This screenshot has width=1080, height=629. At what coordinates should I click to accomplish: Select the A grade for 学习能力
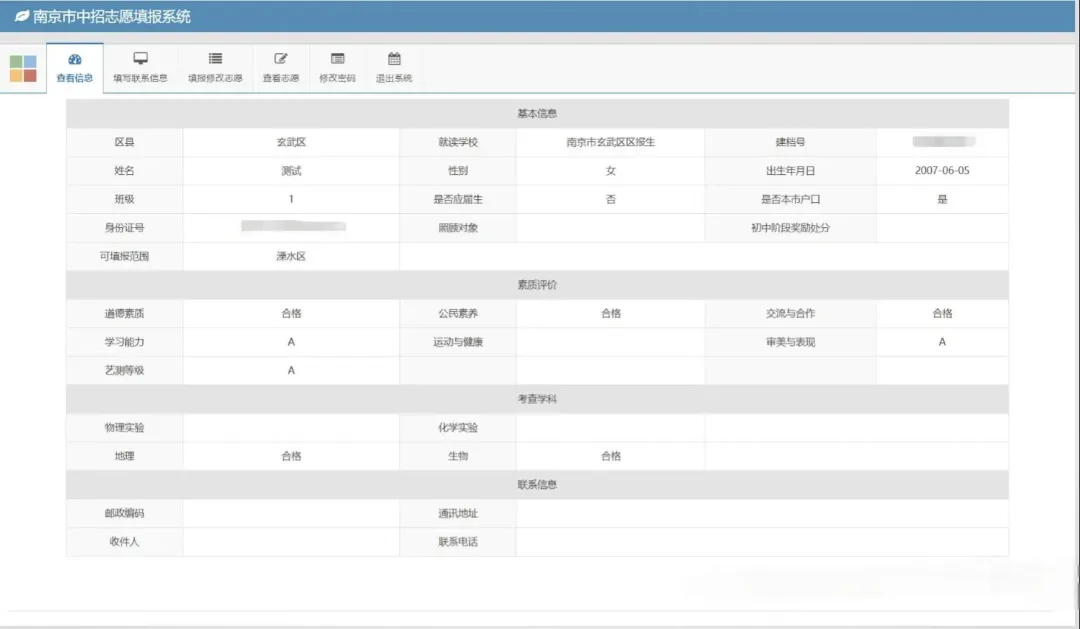(x=291, y=342)
